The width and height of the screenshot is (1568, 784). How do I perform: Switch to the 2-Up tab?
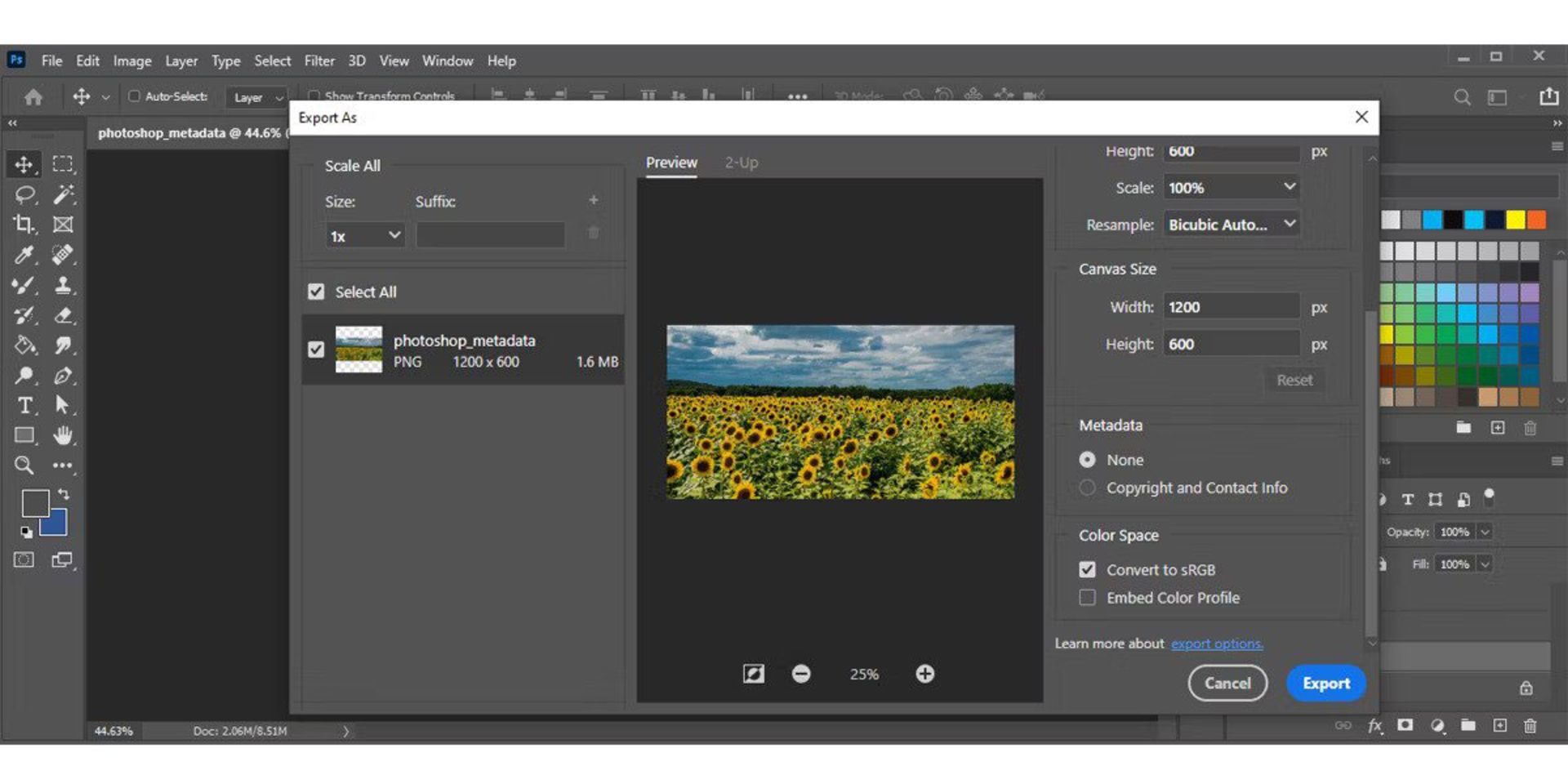(741, 163)
